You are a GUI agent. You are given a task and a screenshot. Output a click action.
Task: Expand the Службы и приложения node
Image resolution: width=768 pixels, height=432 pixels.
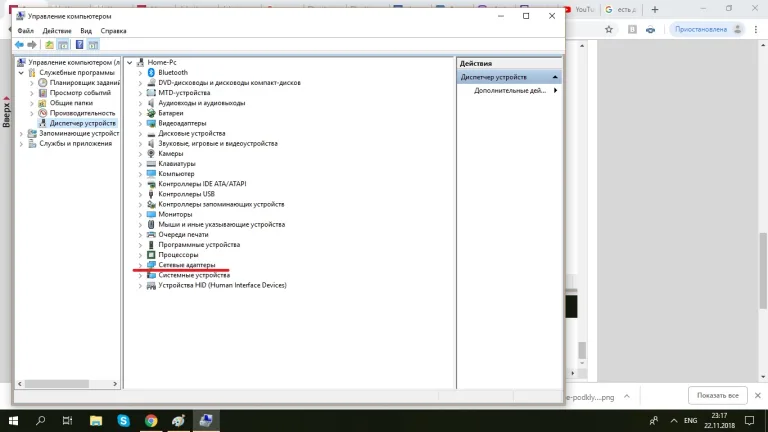click(21, 144)
